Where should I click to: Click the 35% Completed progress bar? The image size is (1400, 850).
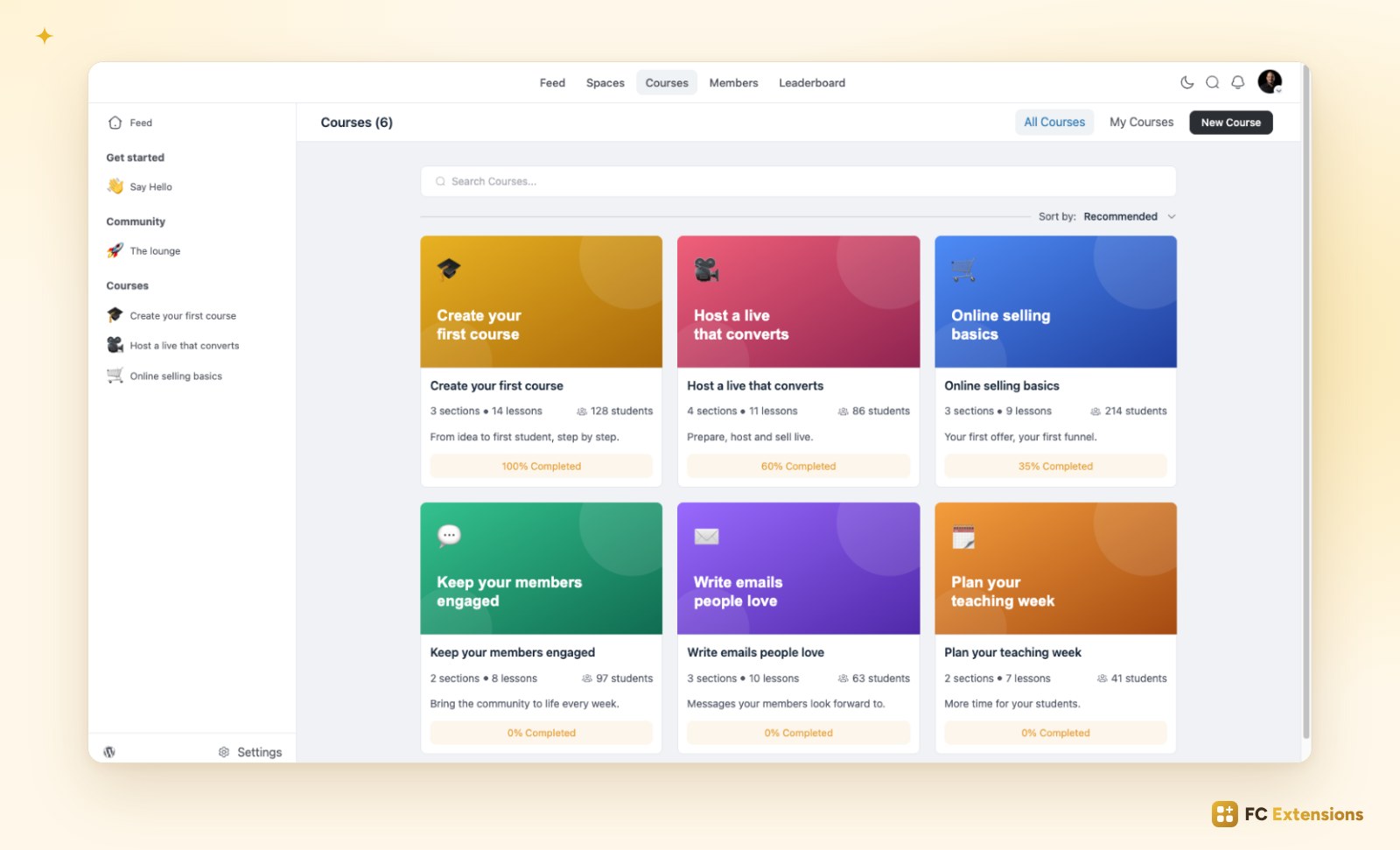[1055, 466]
